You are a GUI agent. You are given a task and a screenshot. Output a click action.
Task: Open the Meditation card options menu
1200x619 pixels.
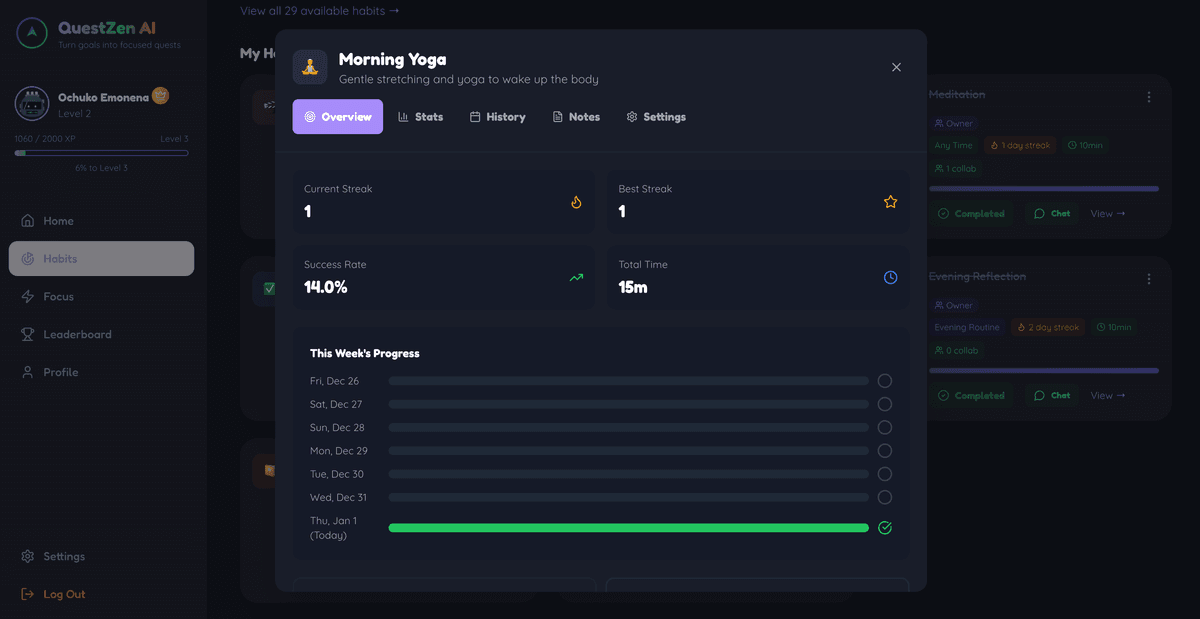point(1147,96)
